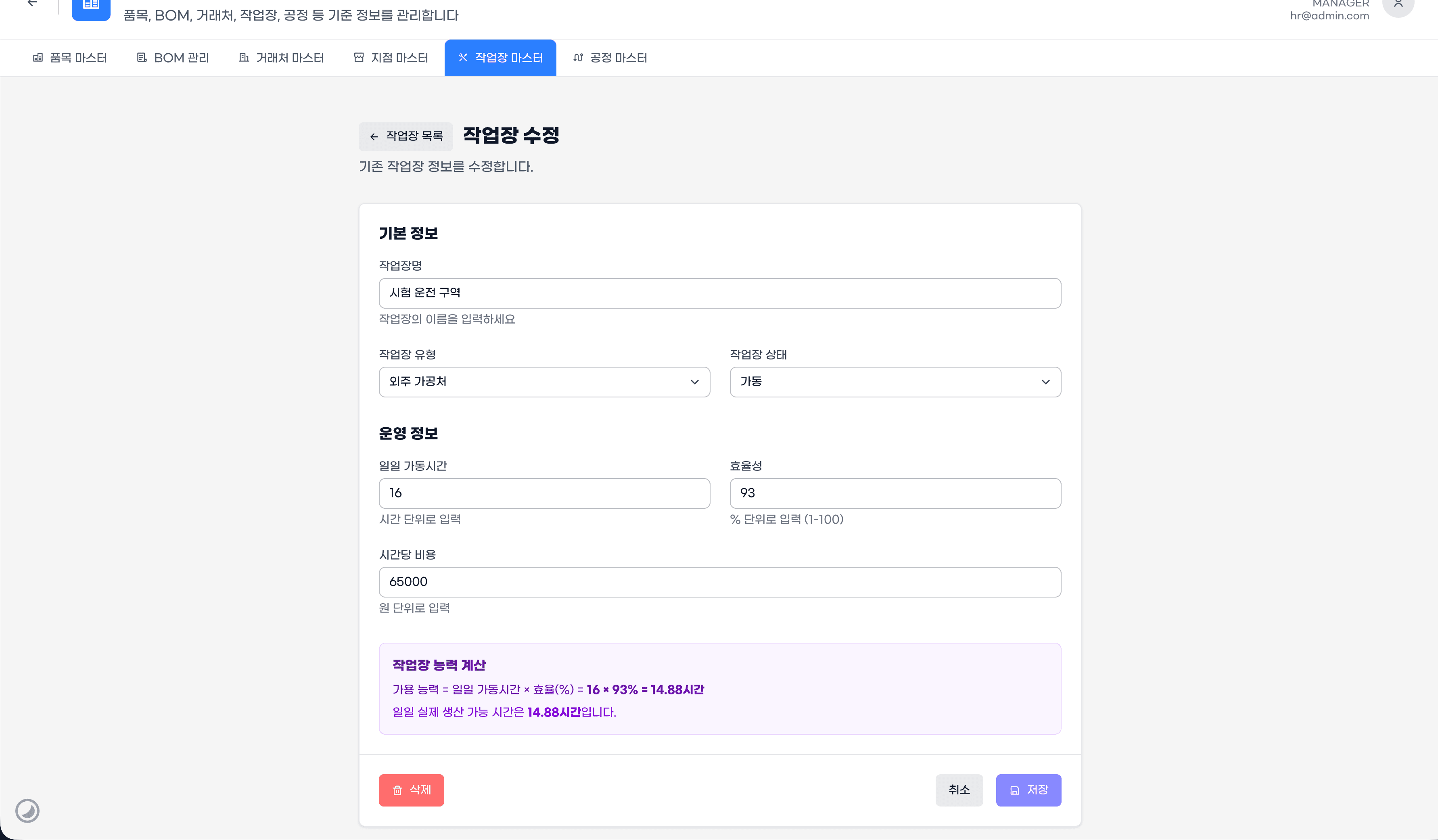Image resolution: width=1438 pixels, height=840 pixels.
Task: Open the 작업장 상태 dropdown showing 가동
Action: point(895,382)
